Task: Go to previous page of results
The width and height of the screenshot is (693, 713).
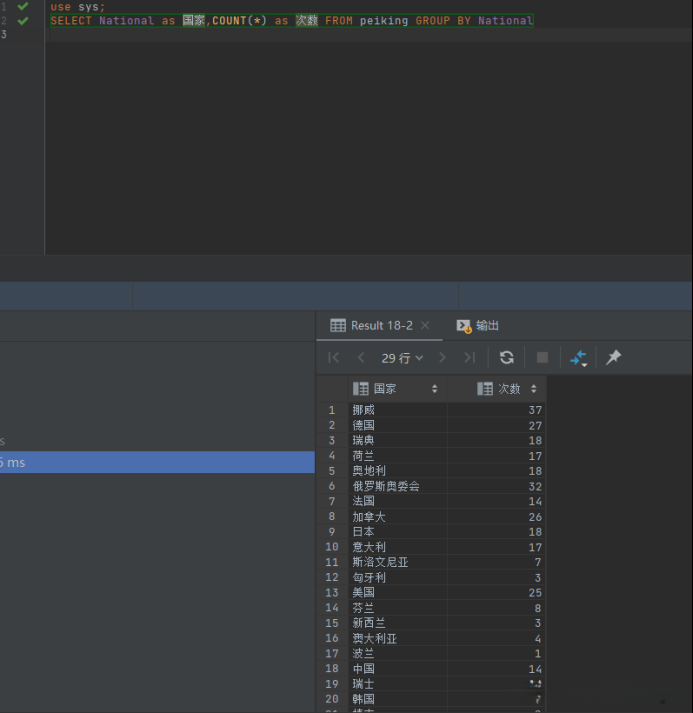Action: (361, 357)
